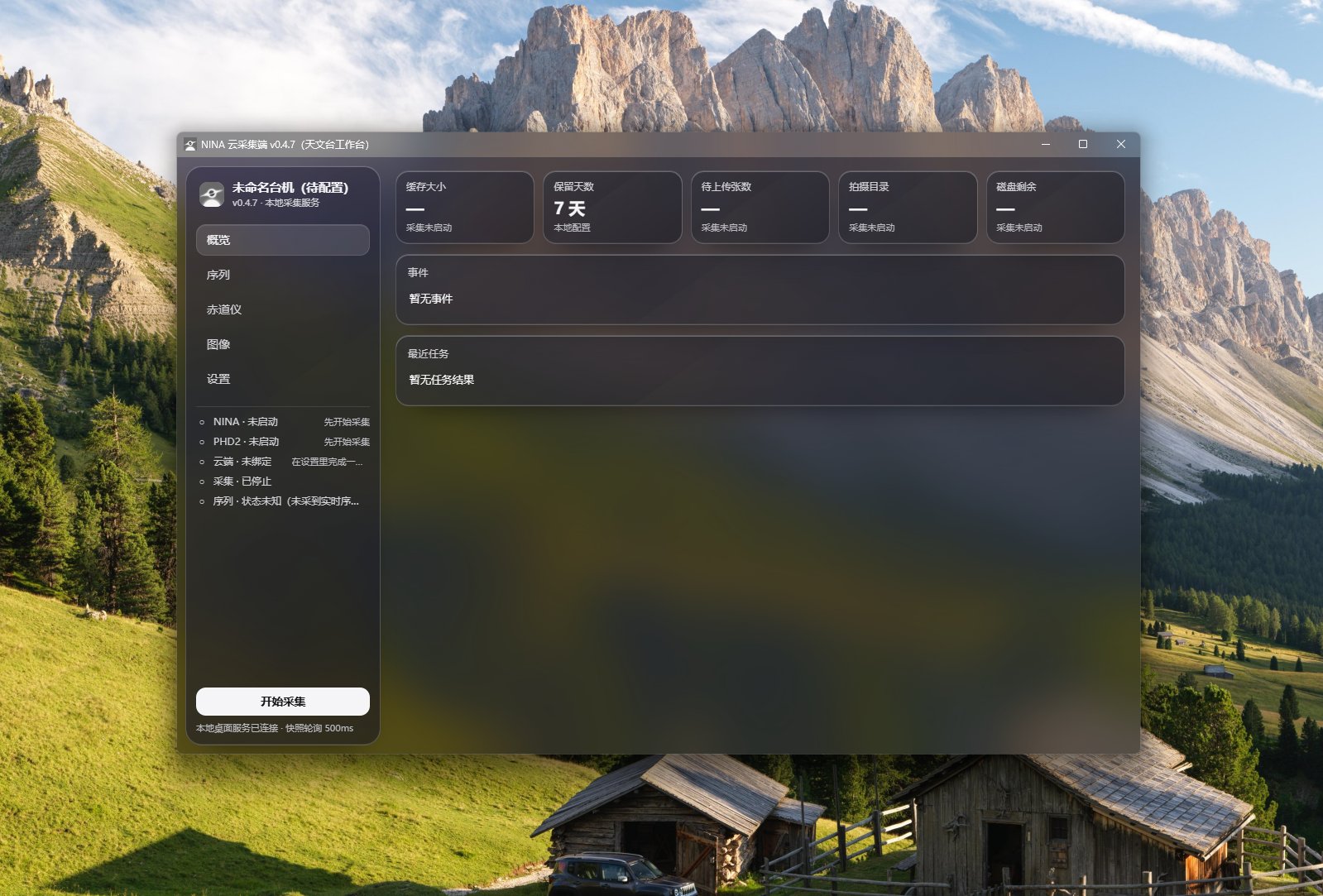The width and height of the screenshot is (1323, 896).
Task: Maximize the NINA 云采集端 window
Action: 1083,145
